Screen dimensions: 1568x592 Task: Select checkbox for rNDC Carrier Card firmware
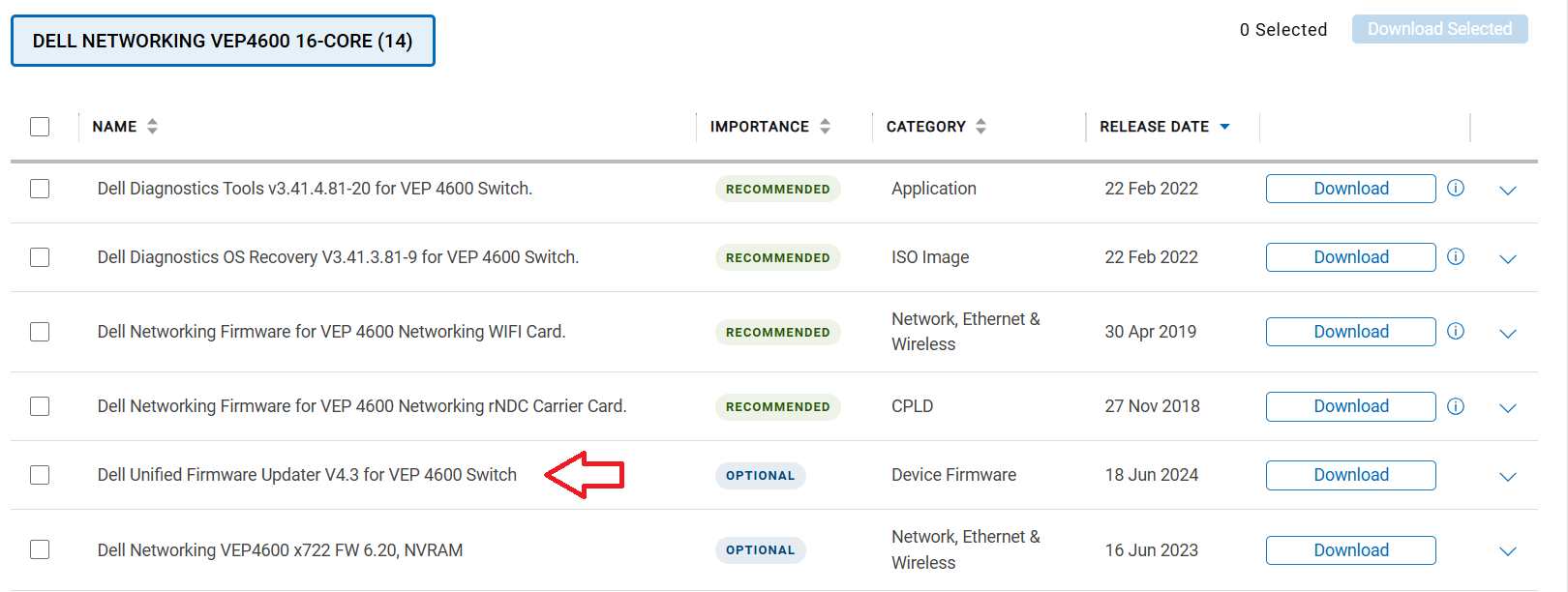click(x=40, y=406)
